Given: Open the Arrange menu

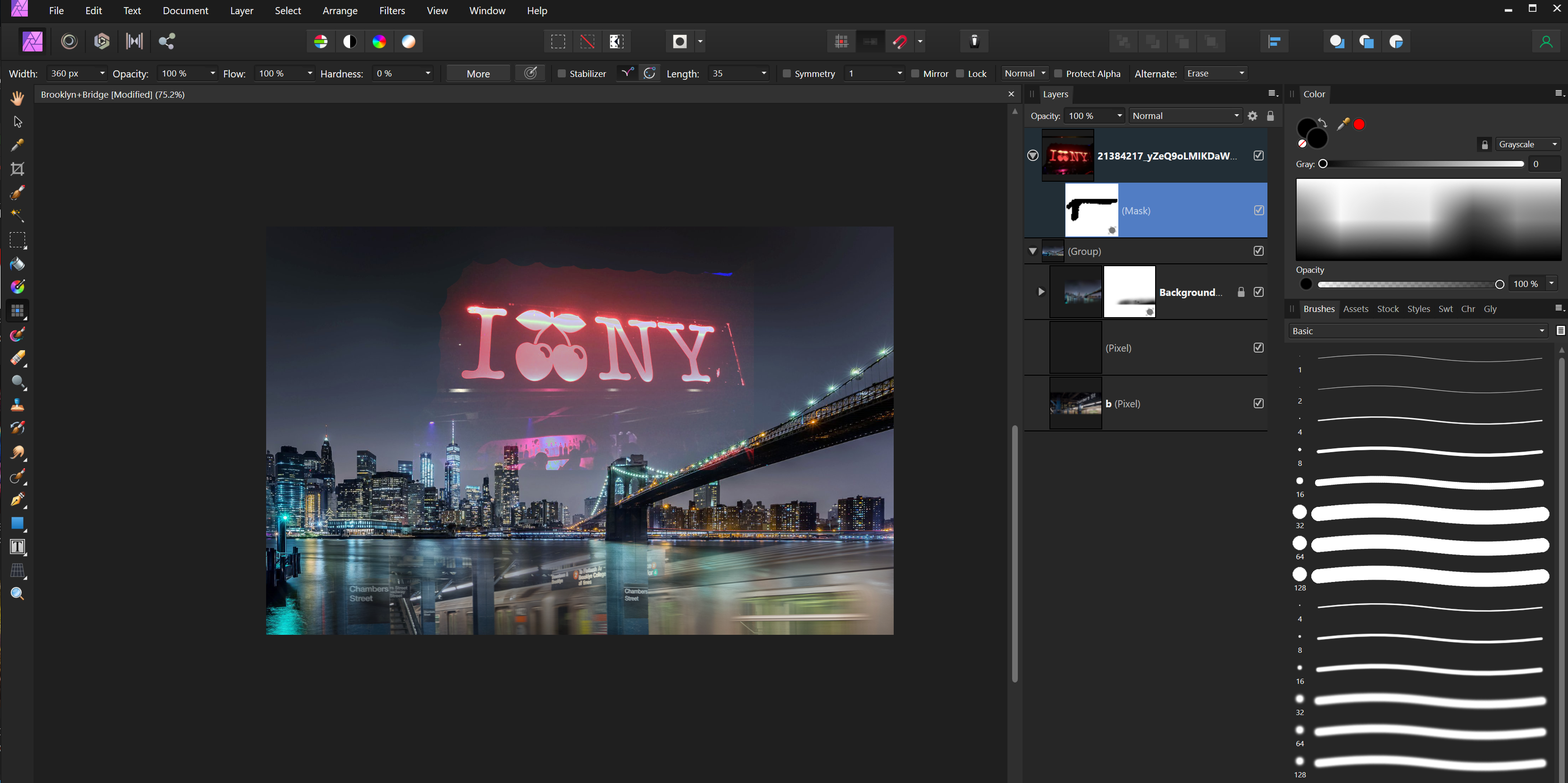Looking at the screenshot, I should (x=340, y=10).
